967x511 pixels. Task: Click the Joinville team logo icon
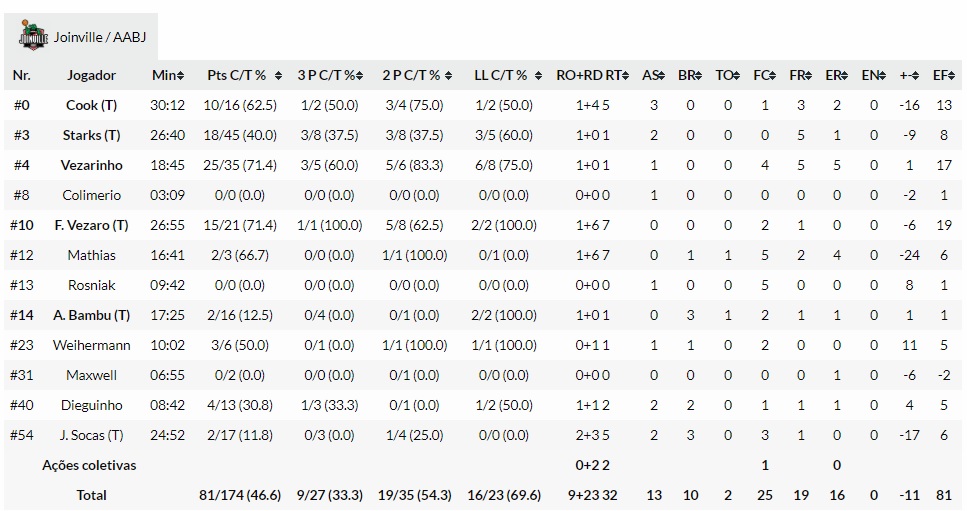(33, 37)
